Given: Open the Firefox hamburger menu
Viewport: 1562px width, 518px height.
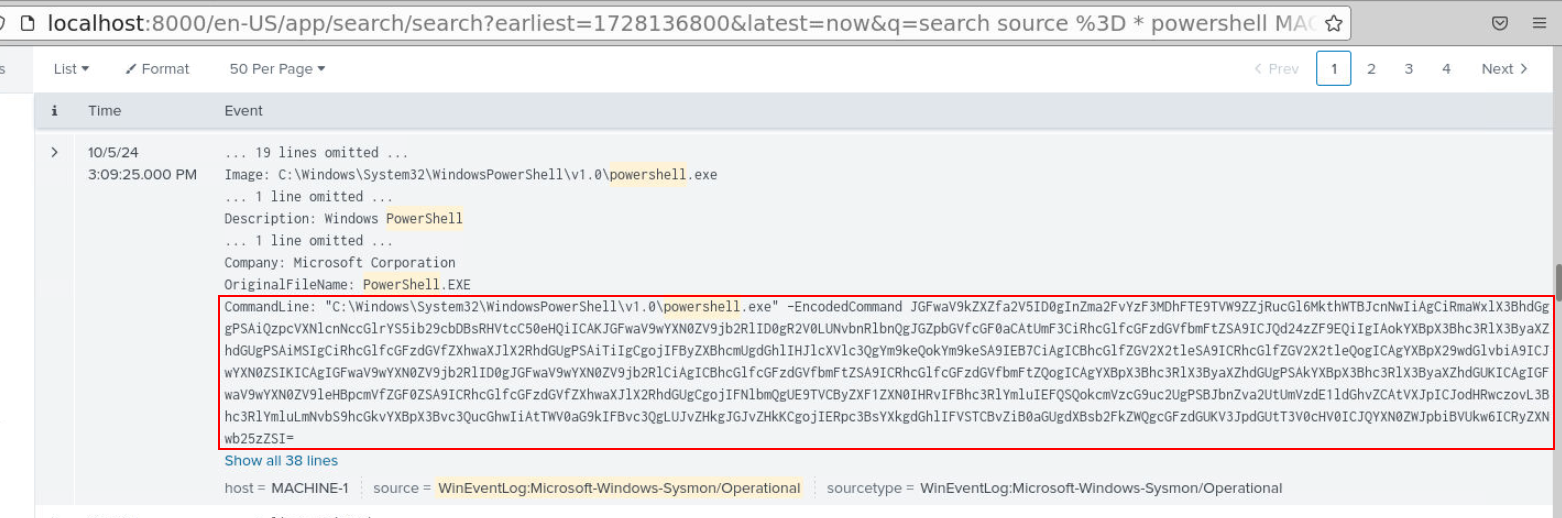Looking at the screenshot, I should [x=1539, y=23].
